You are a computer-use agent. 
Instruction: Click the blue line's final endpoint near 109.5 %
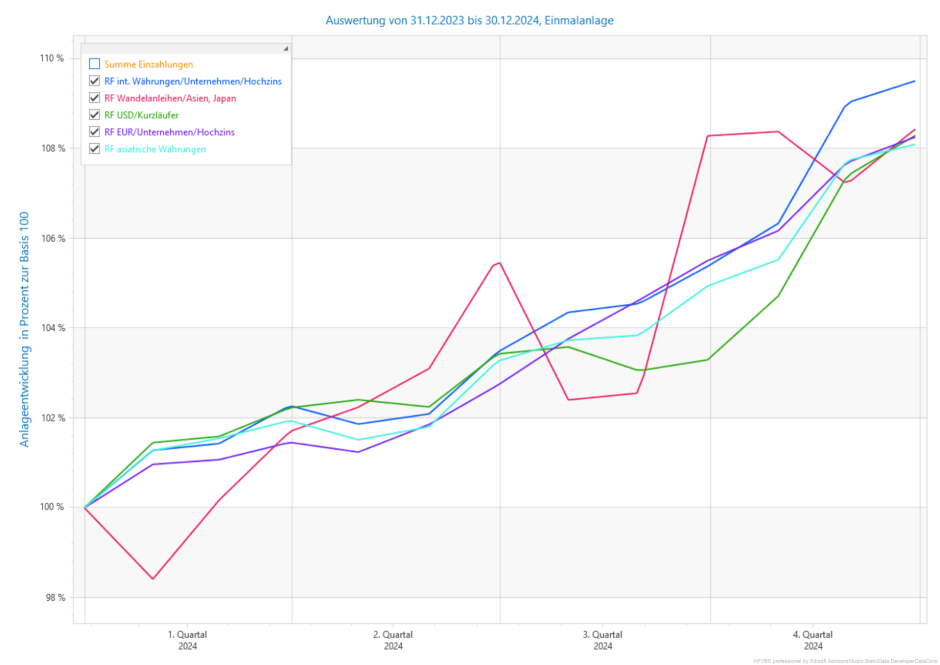pyautogui.click(x=914, y=82)
